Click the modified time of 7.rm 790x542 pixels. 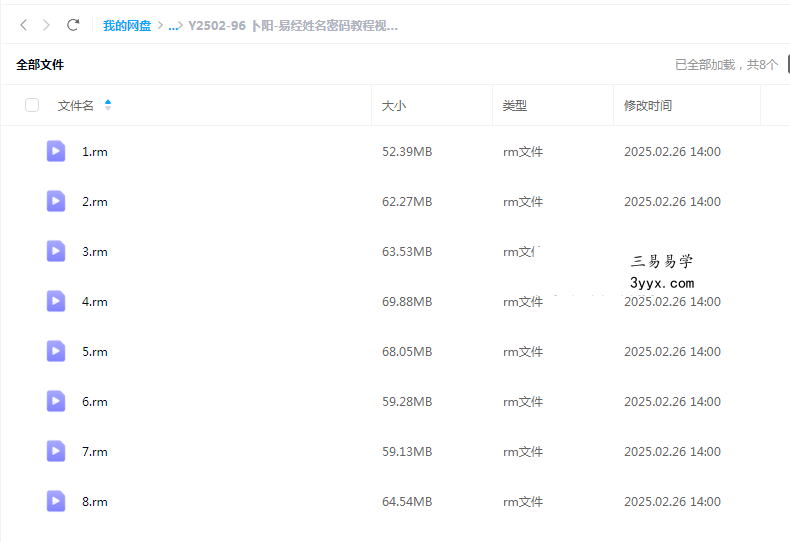[672, 451]
